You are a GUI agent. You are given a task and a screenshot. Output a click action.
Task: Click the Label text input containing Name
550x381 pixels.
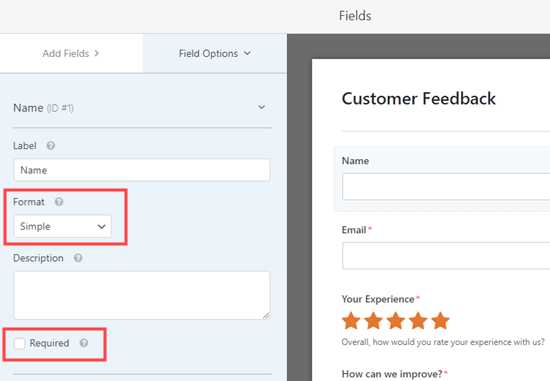pos(142,170)
